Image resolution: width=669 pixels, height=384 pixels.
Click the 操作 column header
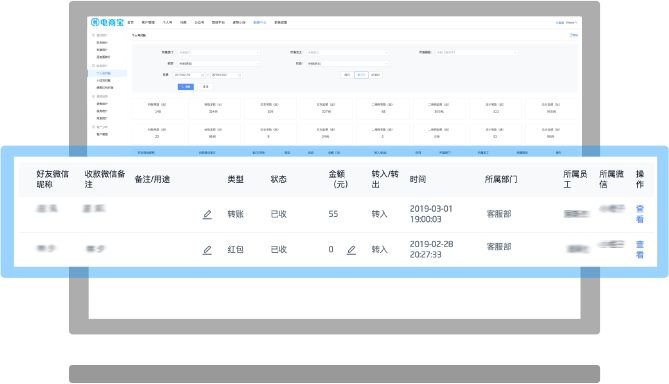[x=640, y=179]
